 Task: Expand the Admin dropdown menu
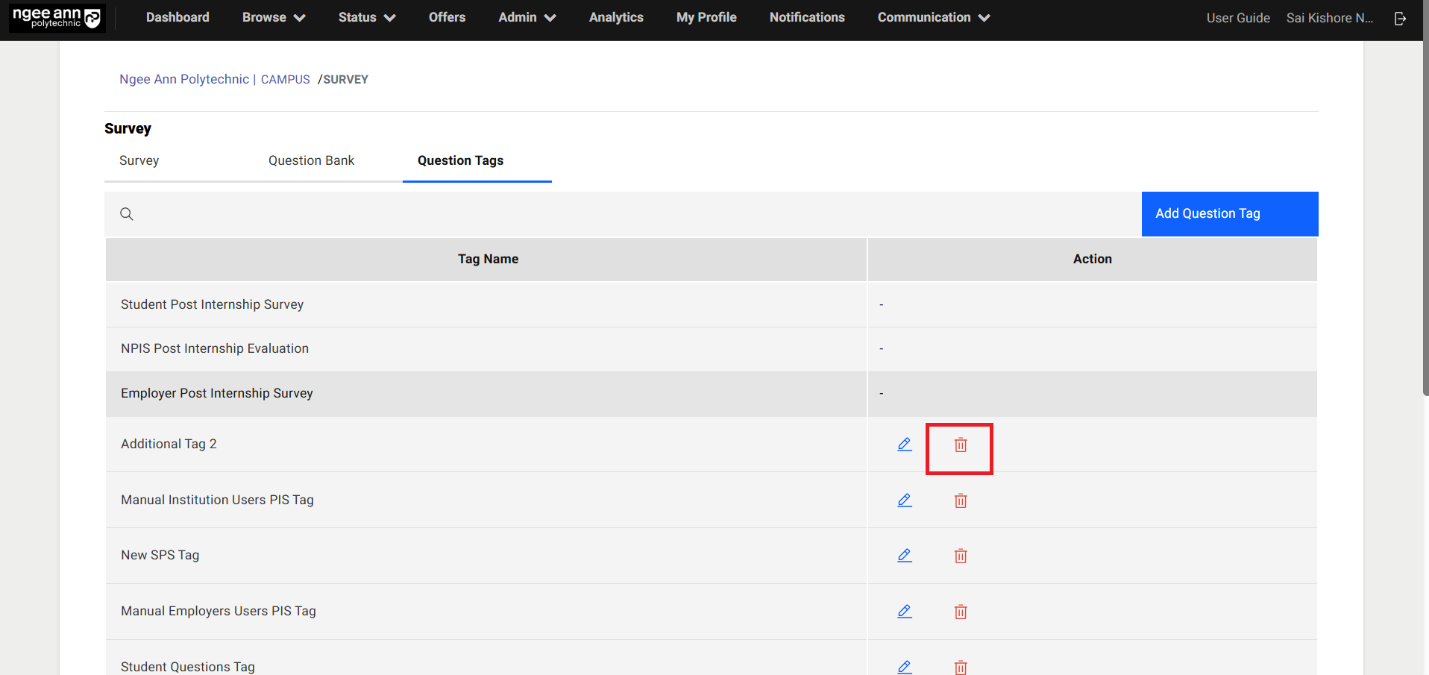[x=527, y=18]
